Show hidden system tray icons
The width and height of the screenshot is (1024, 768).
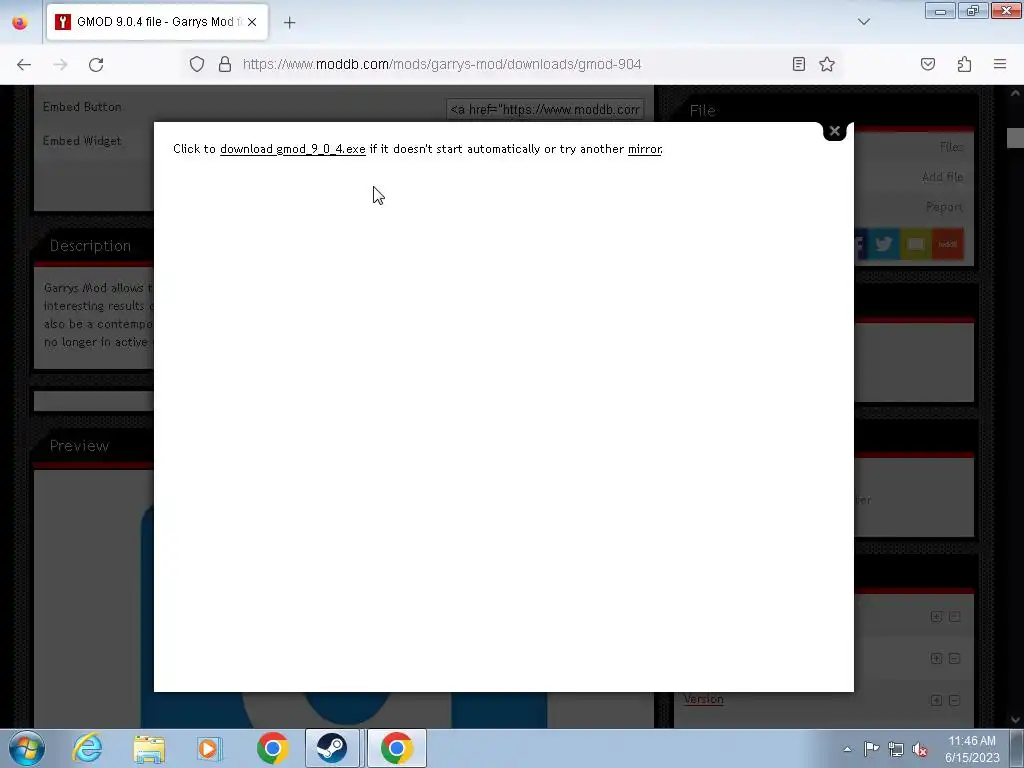click(847, 749)
